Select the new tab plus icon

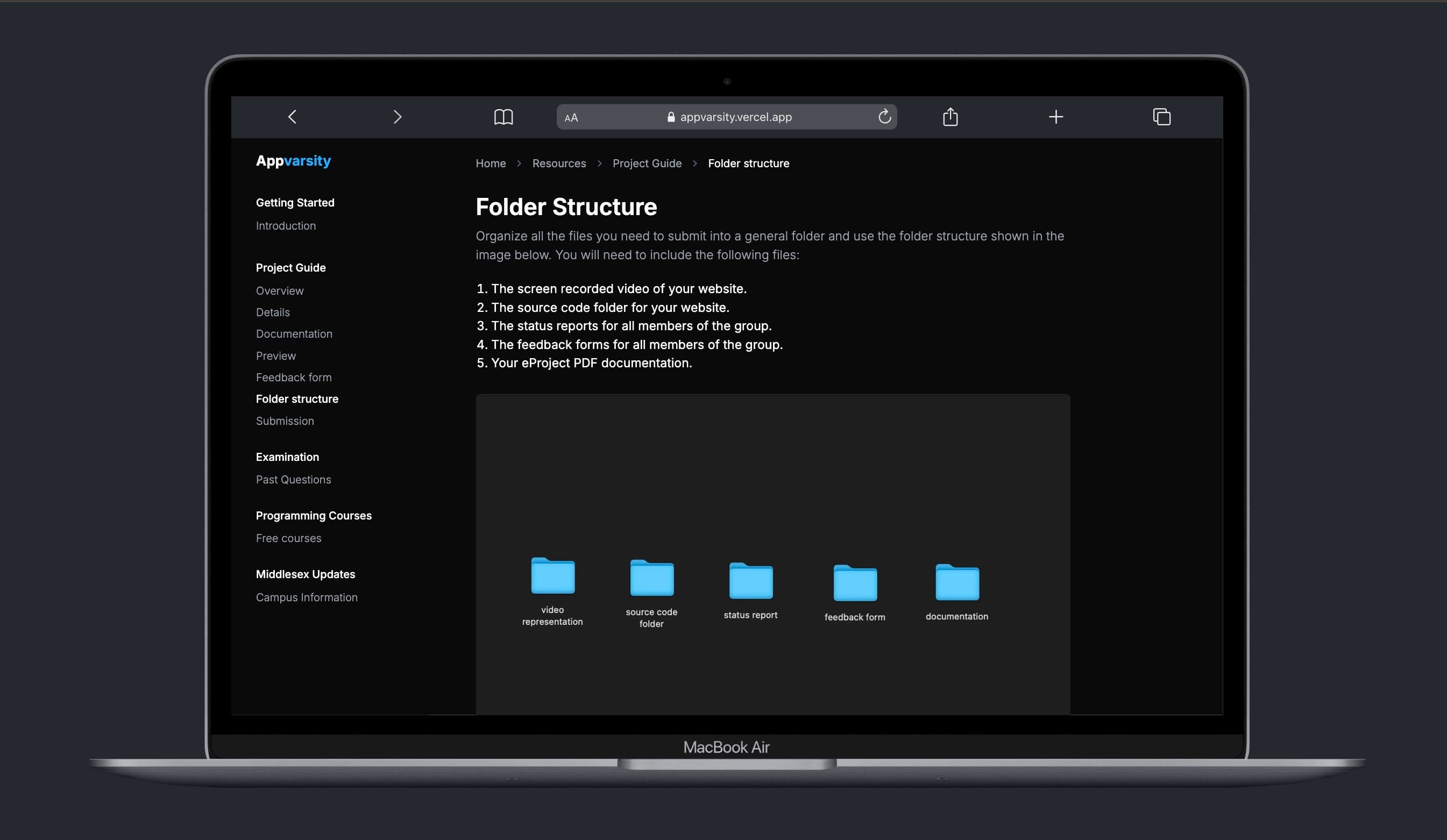[x=1055, y=117]
